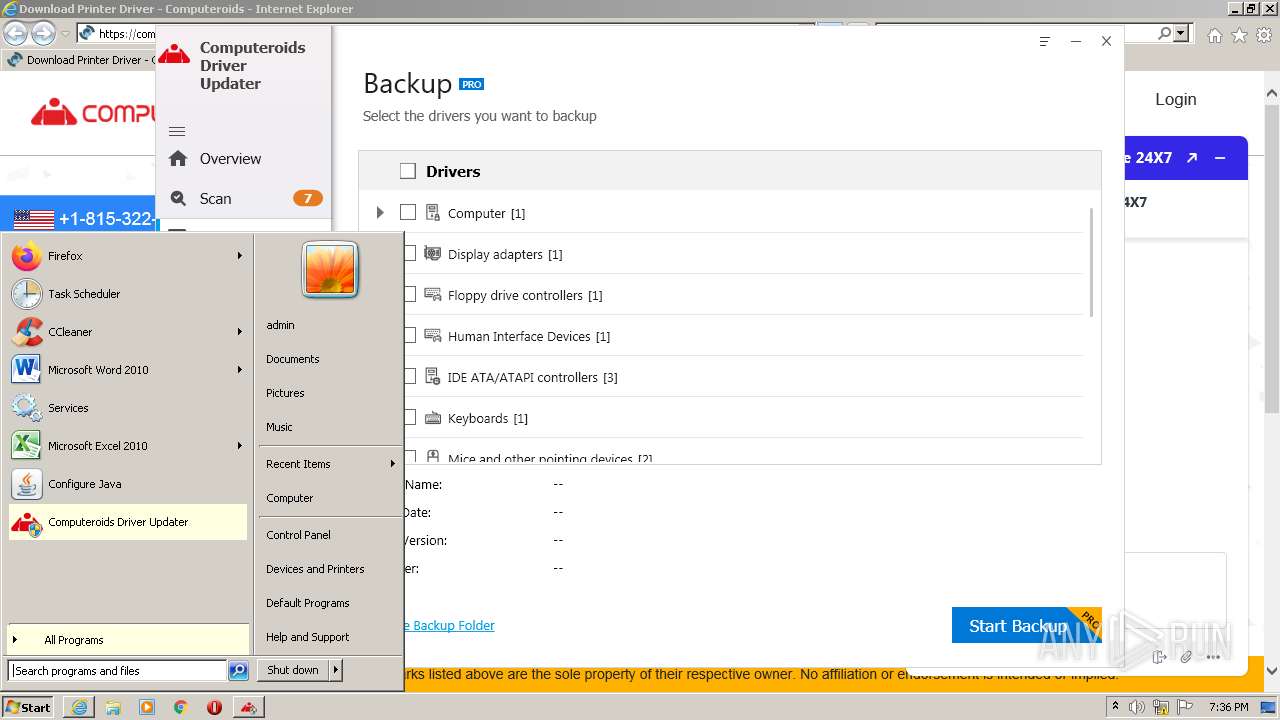Launch Opera from the taskbar
1280x720 pixels.
pyautogui.click(x=214, y=707)
